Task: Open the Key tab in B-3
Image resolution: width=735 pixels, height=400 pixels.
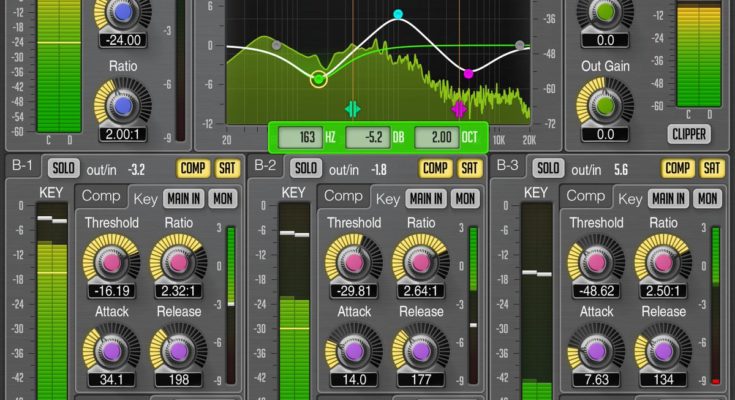Action: (x=630, y=198)
